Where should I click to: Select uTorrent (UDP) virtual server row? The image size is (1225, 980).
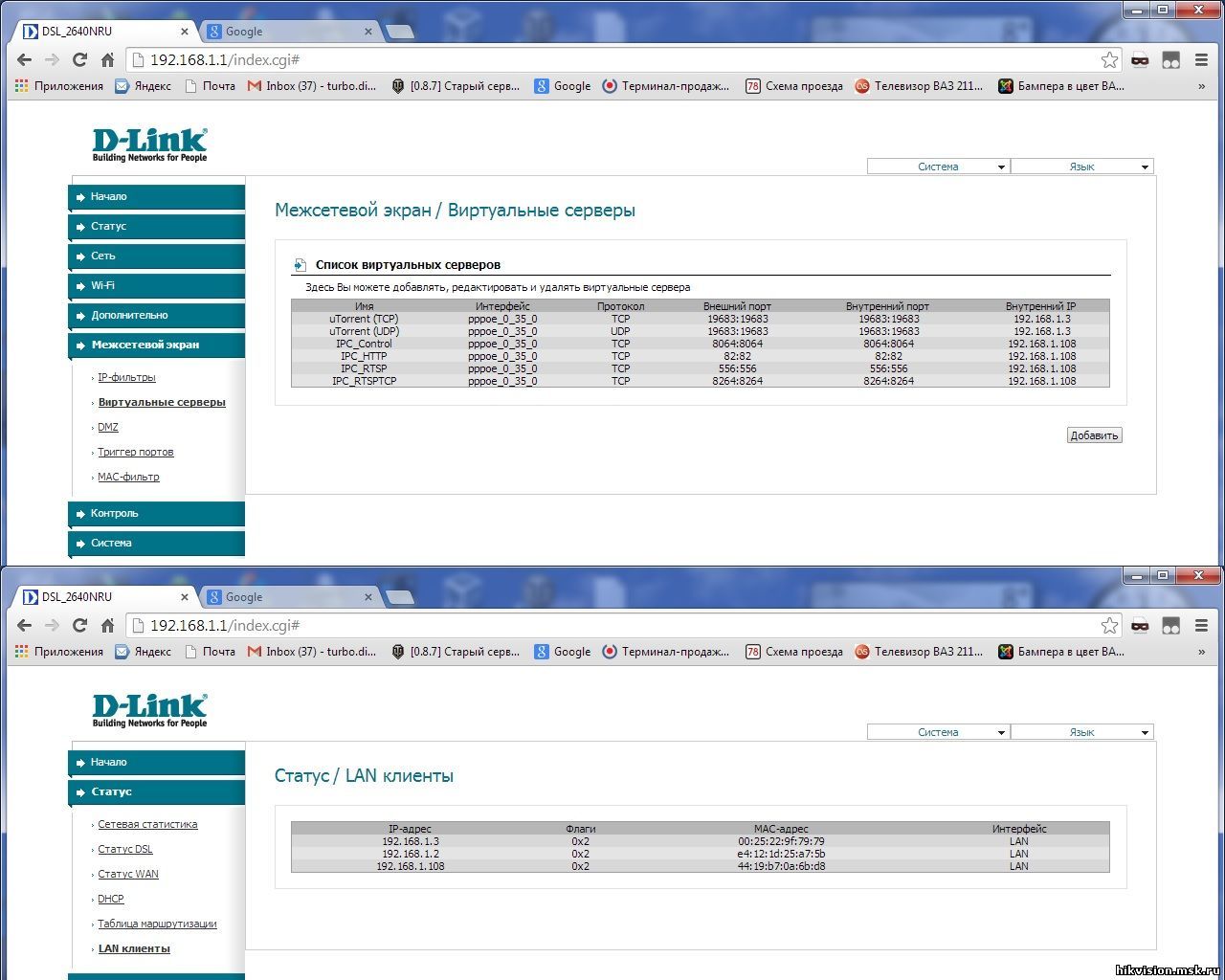701,331
